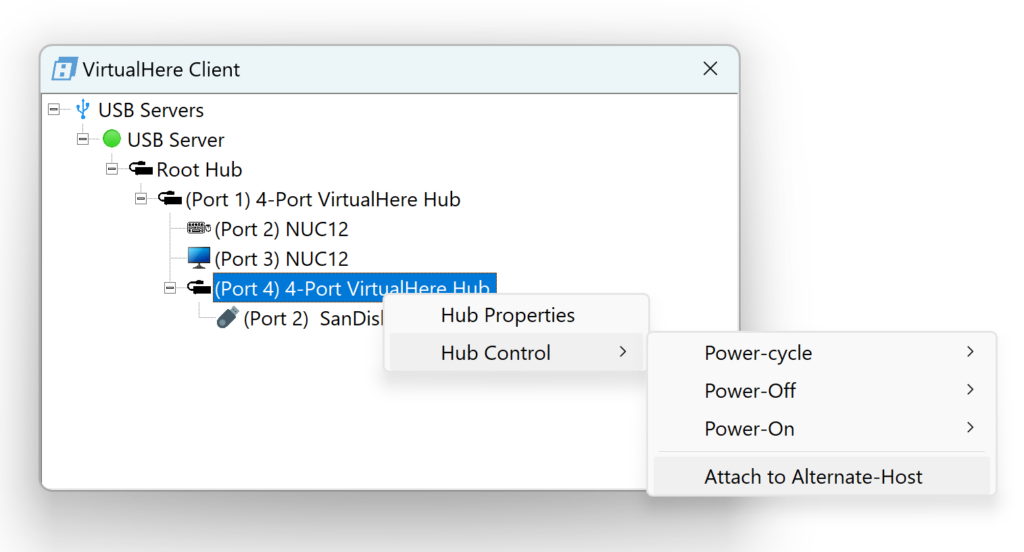Select the Port 3 NUC12 tree item

(281, 259)
